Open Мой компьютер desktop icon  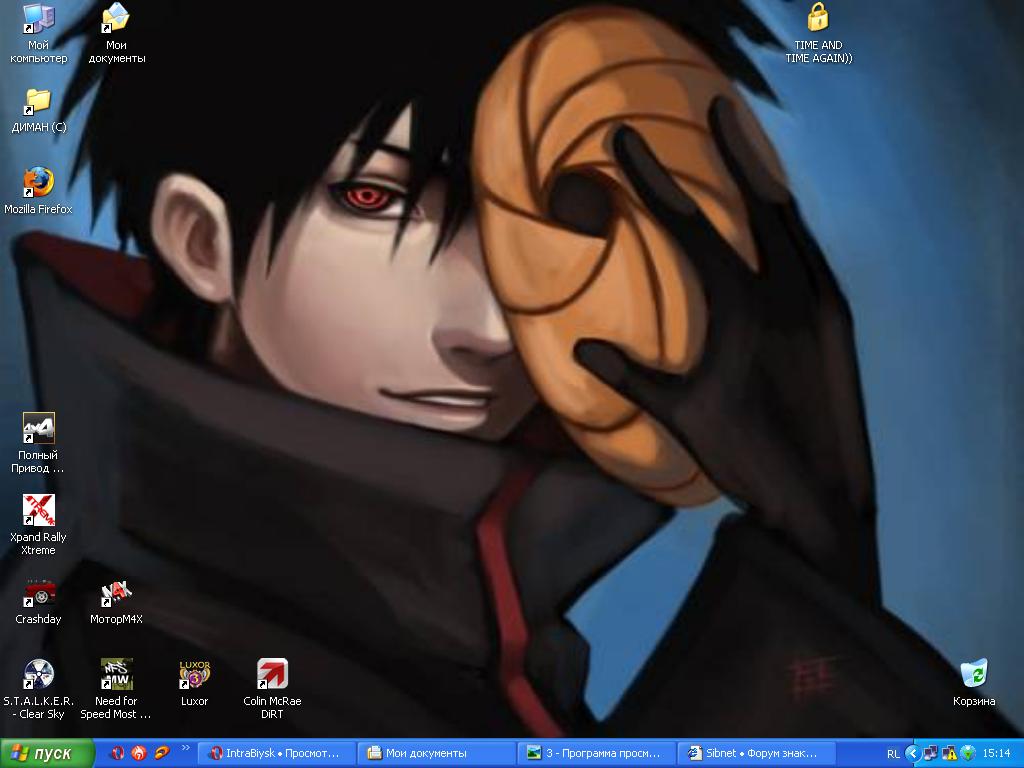pyautogui.click(x=38, y=19)
